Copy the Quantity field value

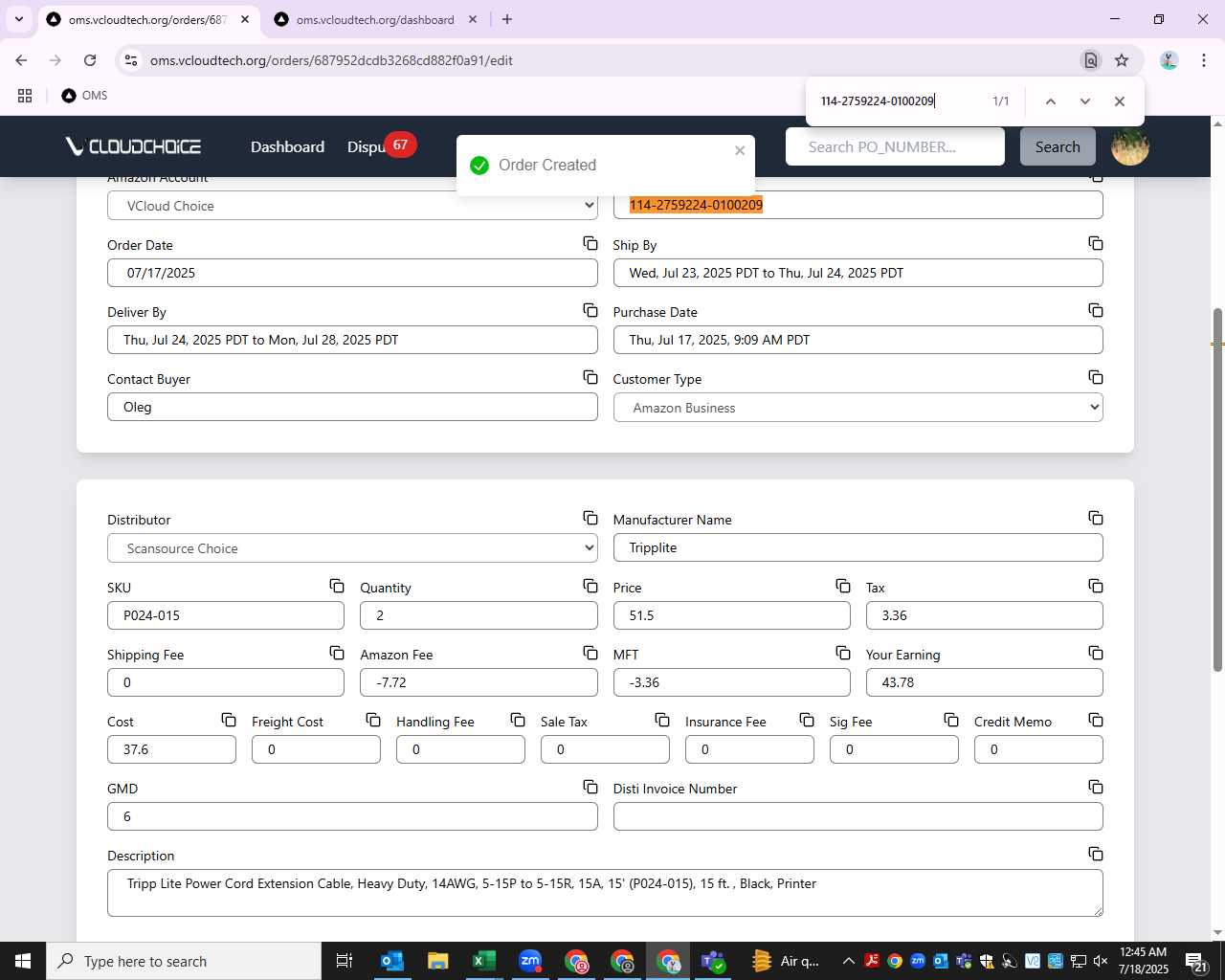click(590, 586)
